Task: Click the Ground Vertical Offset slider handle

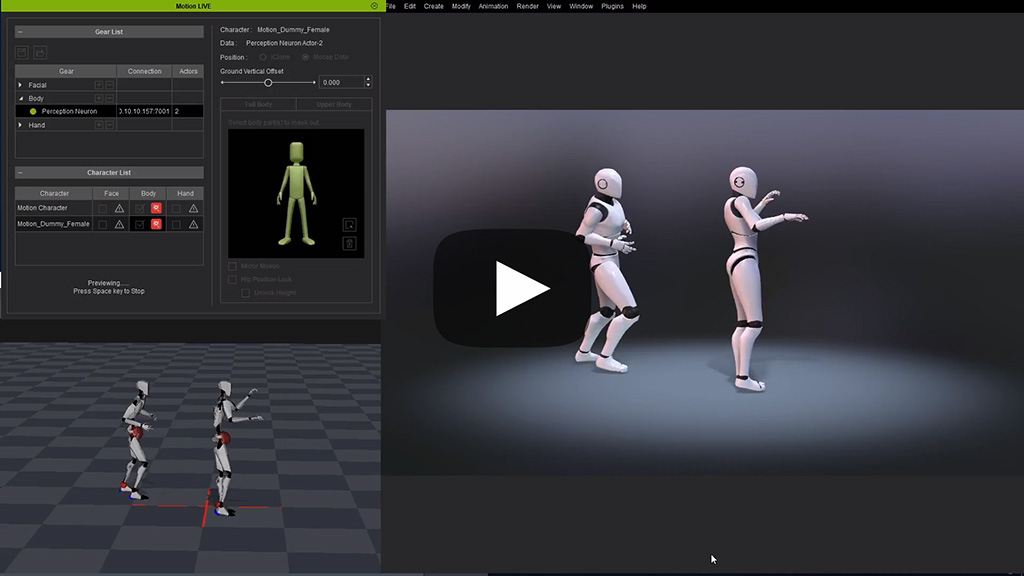Action: (268, 82)
